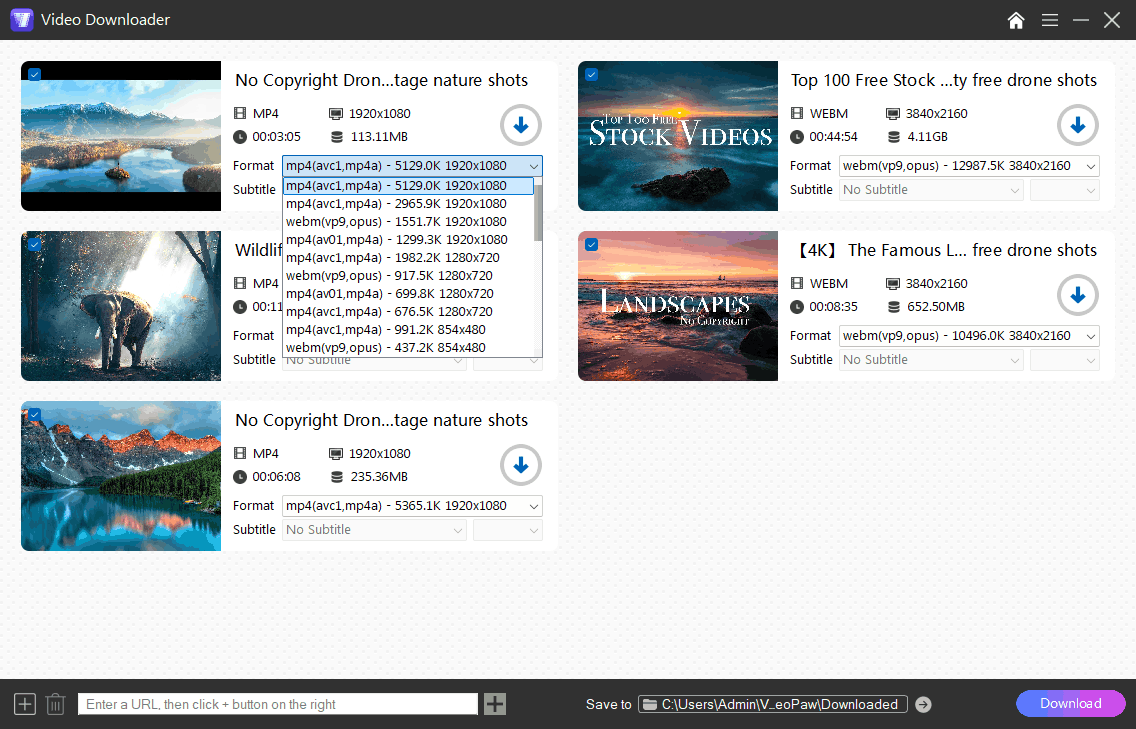Download the 4K Famous Landscapes video
Viewport: 1136px width, 729px height.
1077,295
